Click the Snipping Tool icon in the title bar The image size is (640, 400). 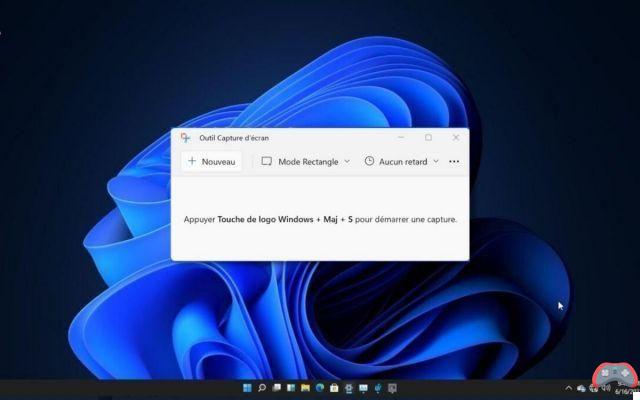[x=185, y=138]
